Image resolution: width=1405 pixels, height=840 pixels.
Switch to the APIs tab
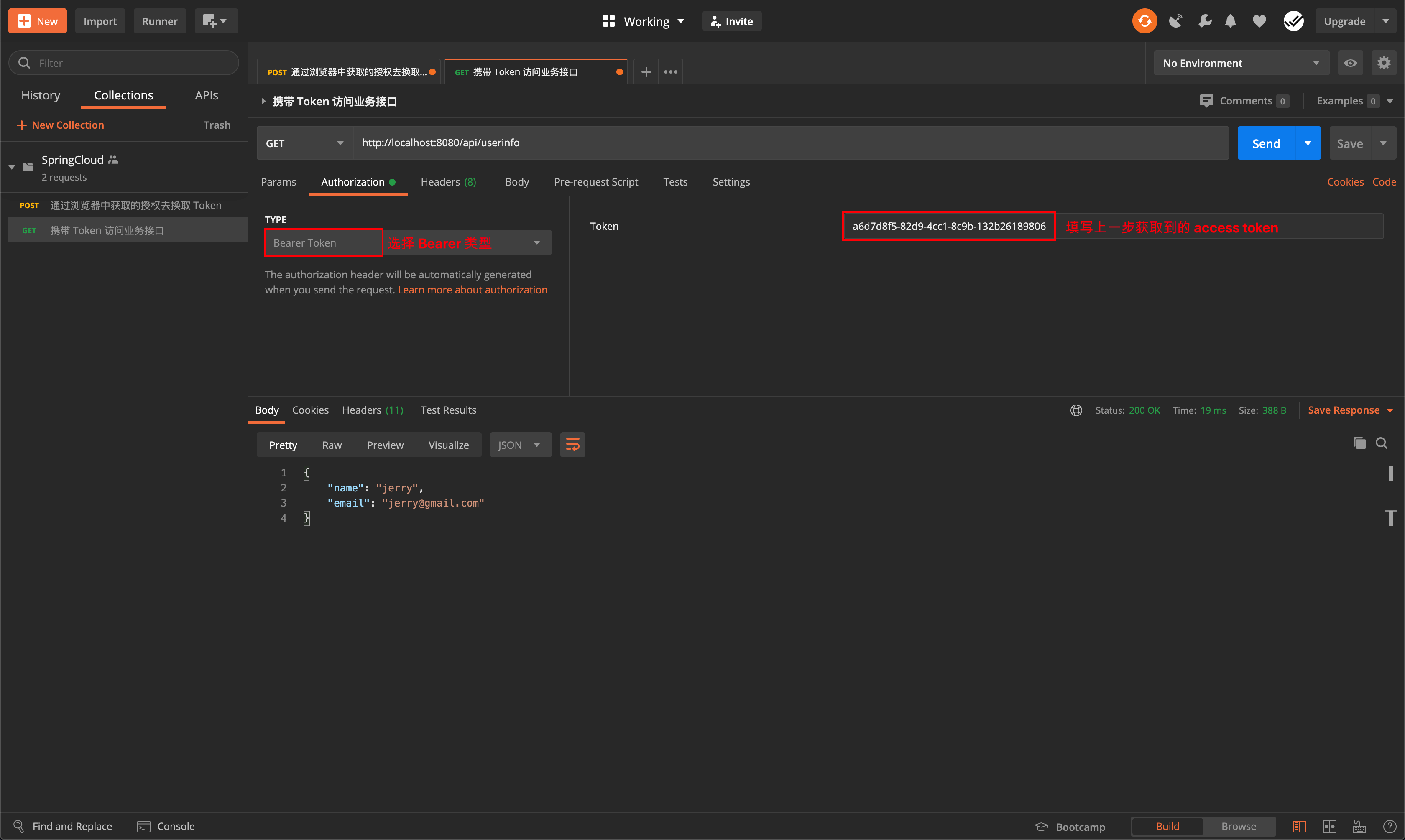coord(206,95)
